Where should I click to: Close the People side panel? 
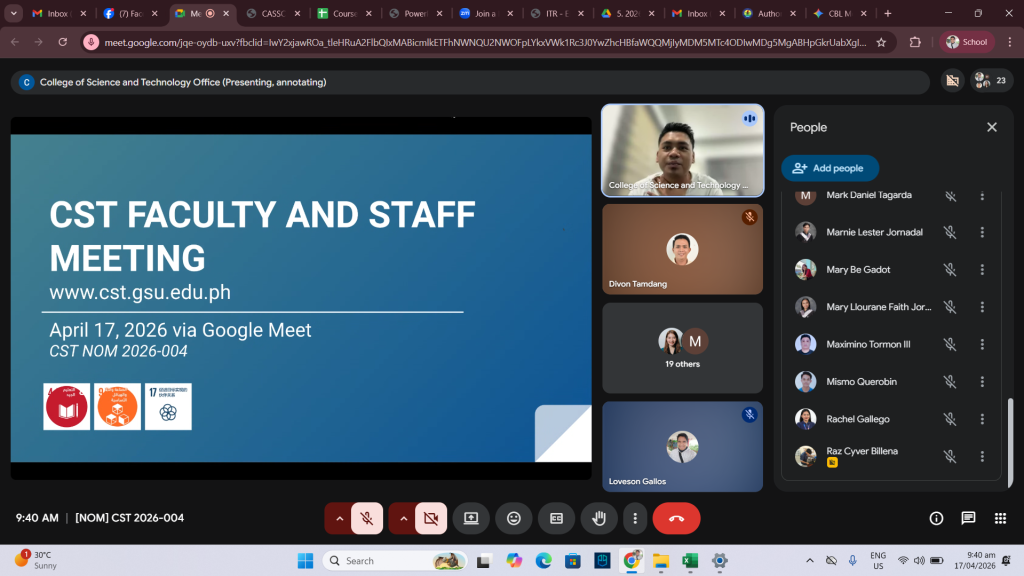(992, 127)
